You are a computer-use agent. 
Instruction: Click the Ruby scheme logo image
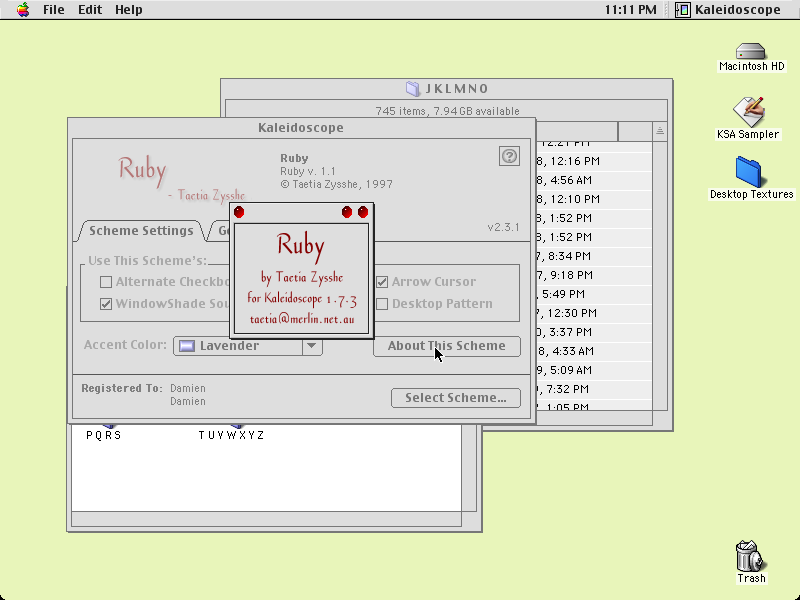click(x=181, y=178)
